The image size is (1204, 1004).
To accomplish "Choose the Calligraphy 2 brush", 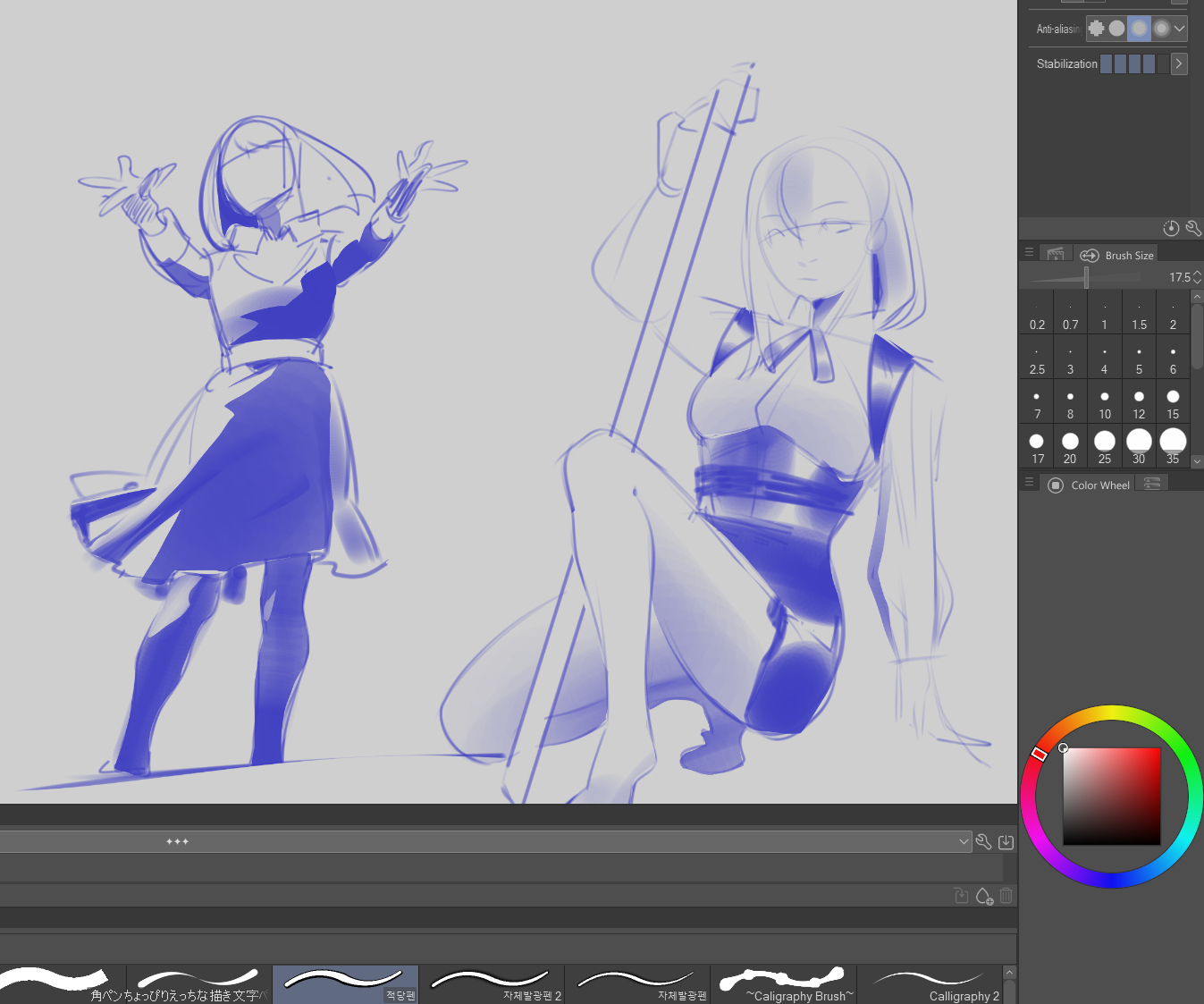I will click(x=930, y=984).
